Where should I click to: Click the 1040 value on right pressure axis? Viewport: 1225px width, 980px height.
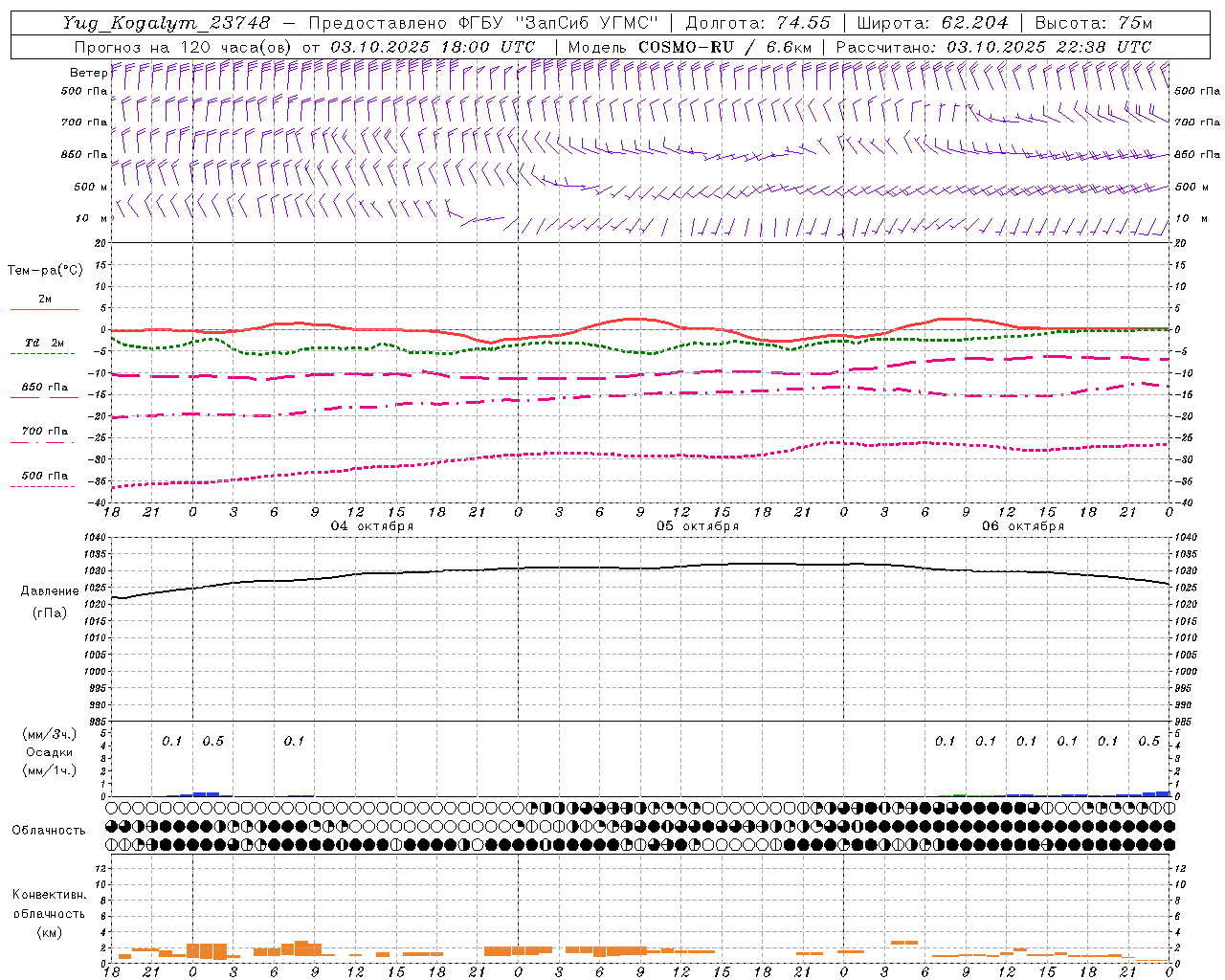1186,538
